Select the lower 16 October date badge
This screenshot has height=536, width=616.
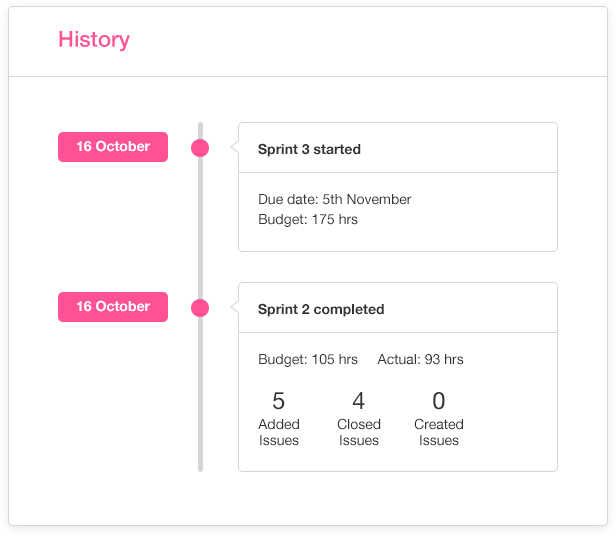coord(113,307)
